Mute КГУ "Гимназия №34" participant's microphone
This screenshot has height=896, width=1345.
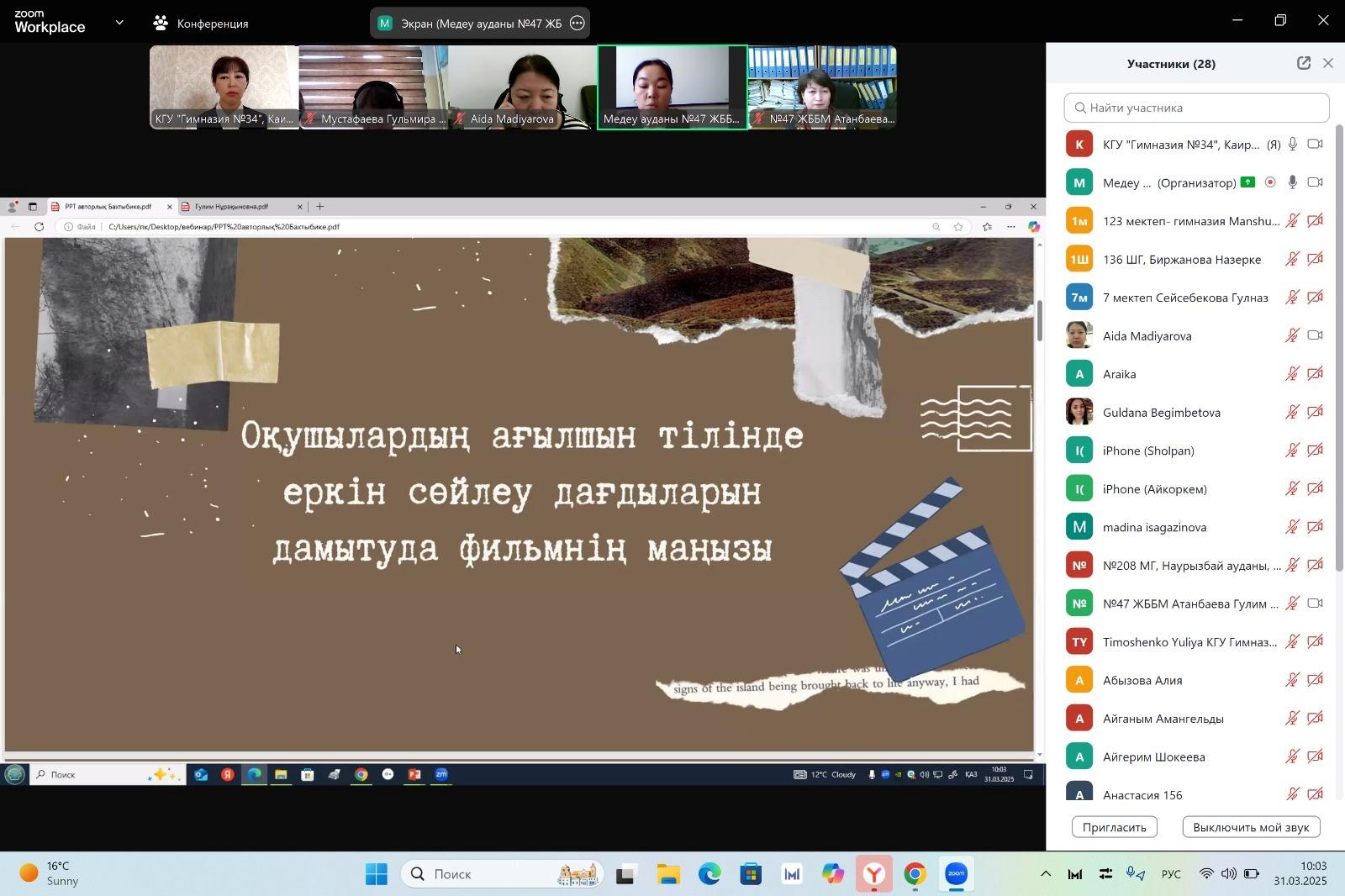1292,145
